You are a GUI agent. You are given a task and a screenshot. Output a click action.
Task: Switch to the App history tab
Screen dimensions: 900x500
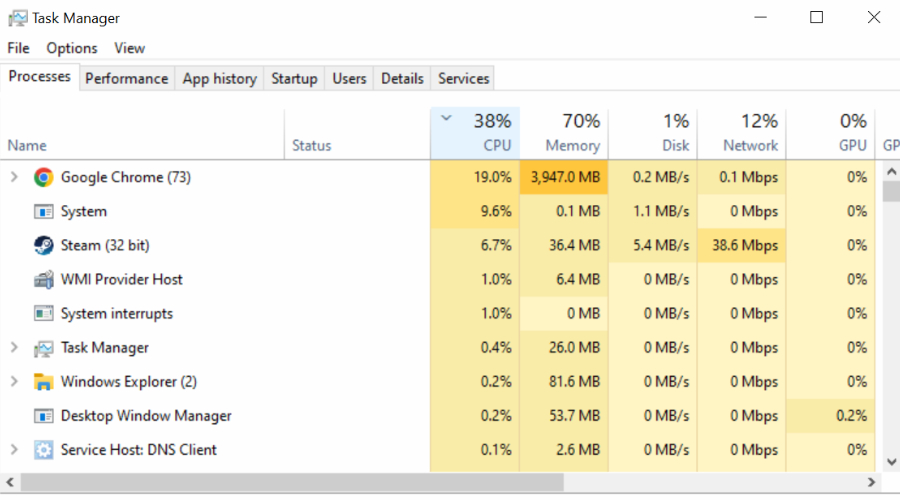click(x=219, y=79)
